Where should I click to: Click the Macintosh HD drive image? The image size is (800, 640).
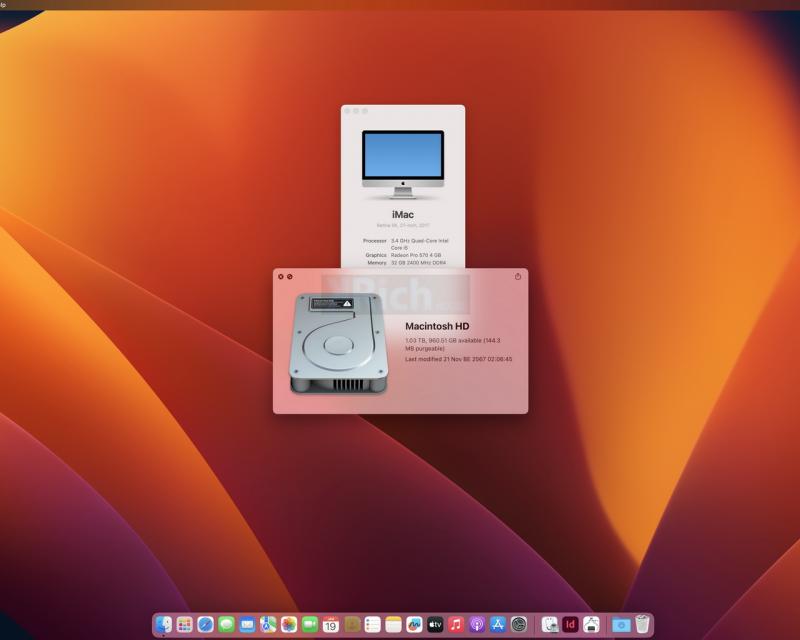[x=338, y=343]
